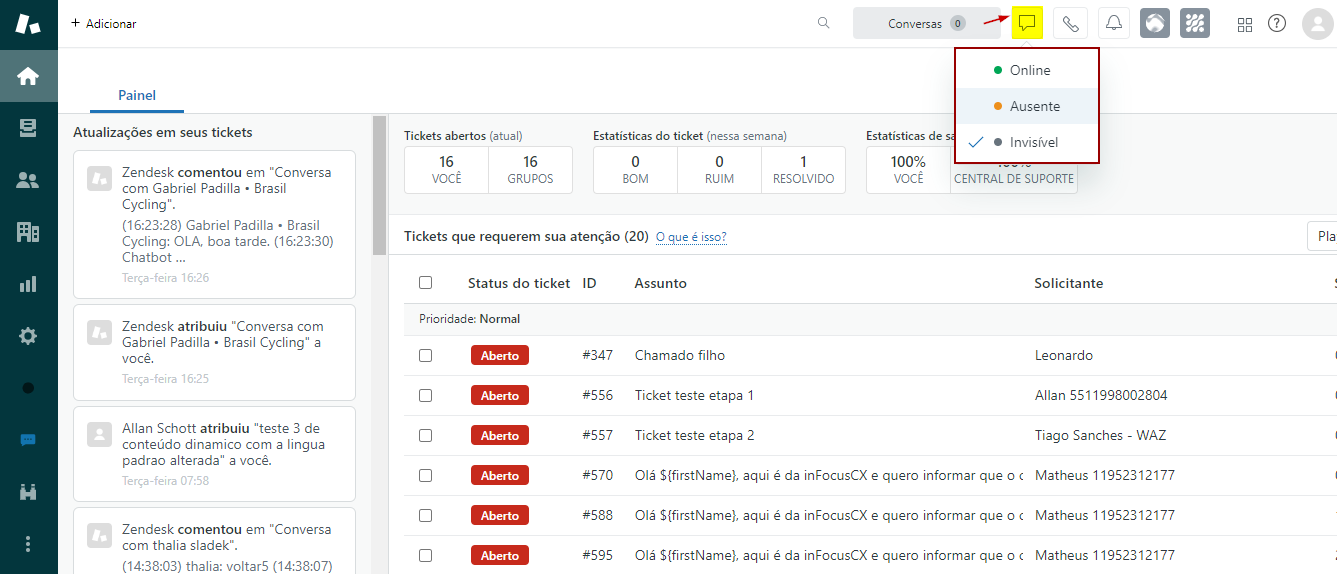Click the 'O que é isso?' link
Screen dimensions: 1337x574
pyautogui.click(x=691, y=237)
